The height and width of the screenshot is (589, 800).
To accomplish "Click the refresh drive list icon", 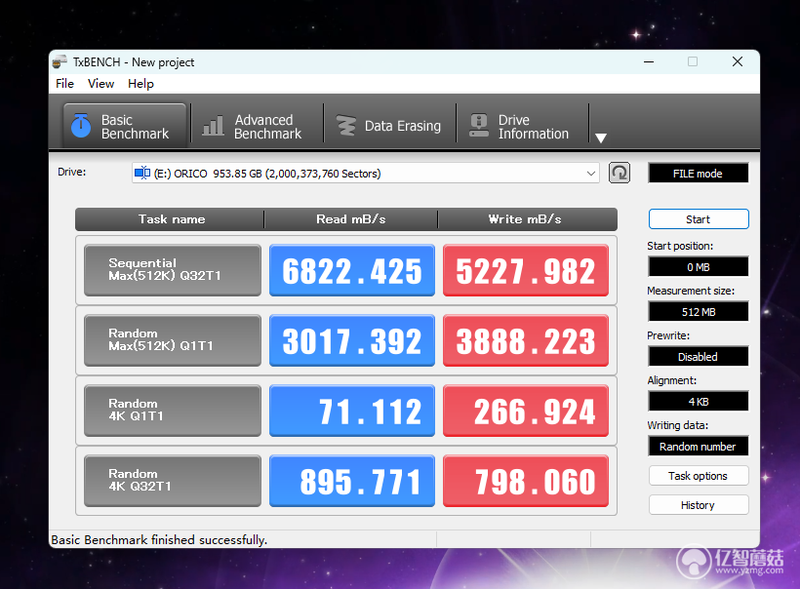I will [619, 173].
